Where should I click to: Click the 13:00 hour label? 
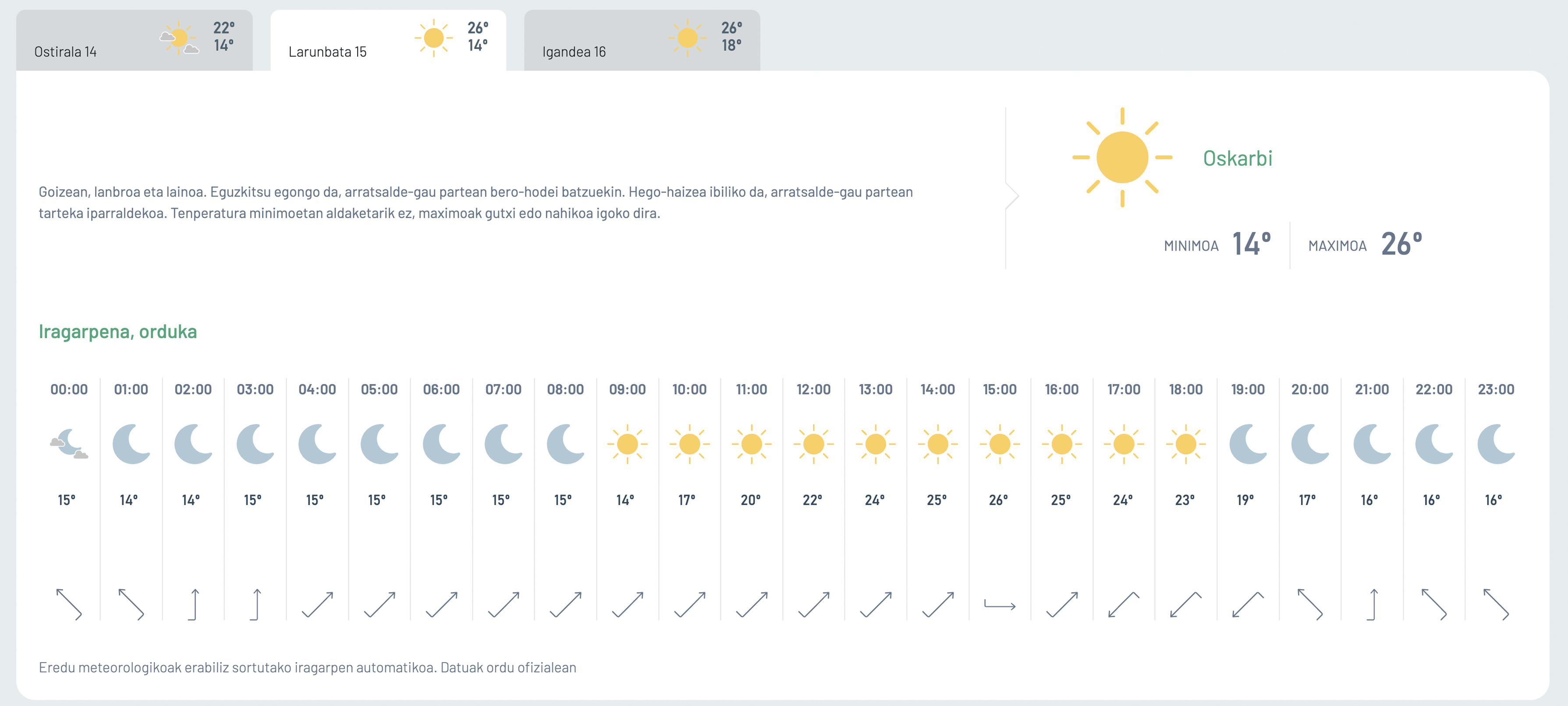(875, 389)
